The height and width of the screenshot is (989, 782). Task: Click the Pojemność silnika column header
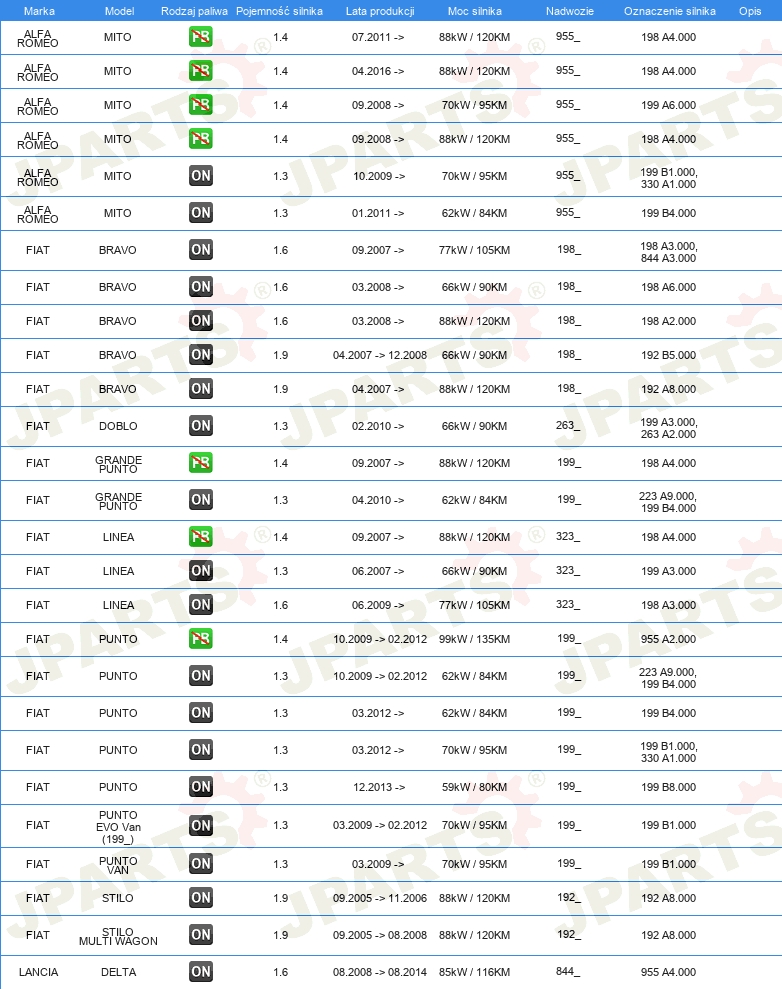tap(279, 11)
